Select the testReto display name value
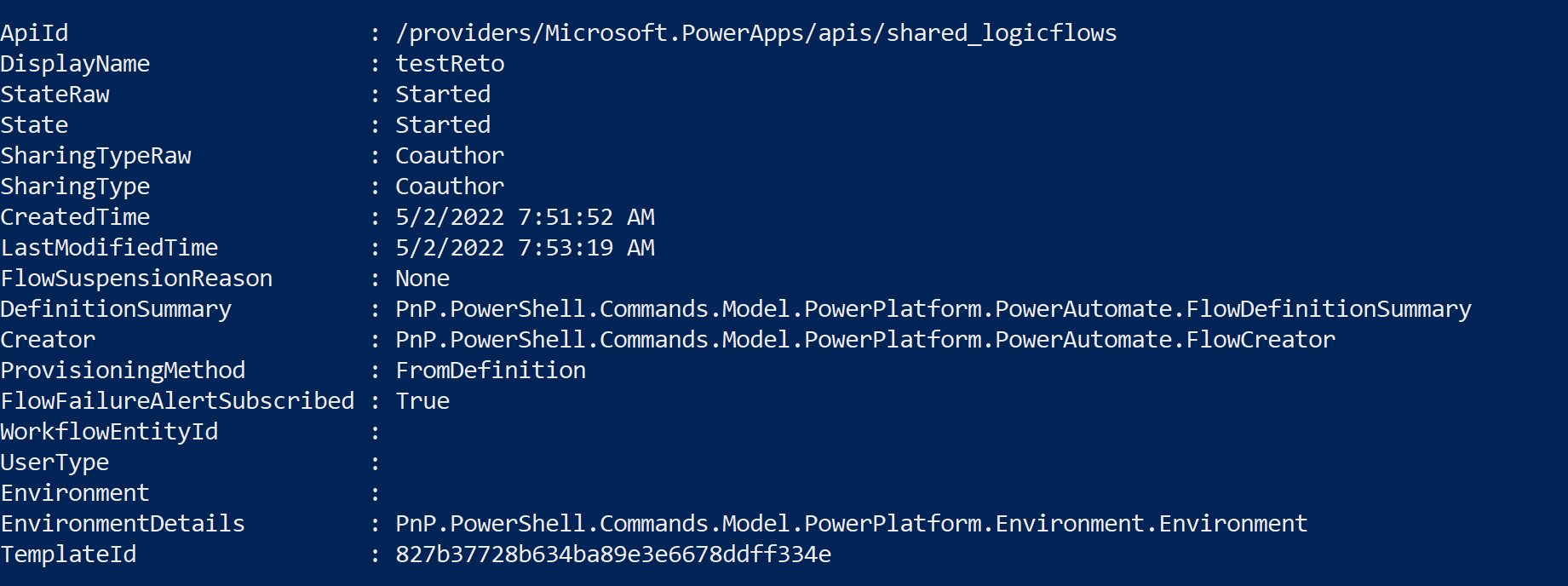The image size is (1568, 586). point(450,64)
